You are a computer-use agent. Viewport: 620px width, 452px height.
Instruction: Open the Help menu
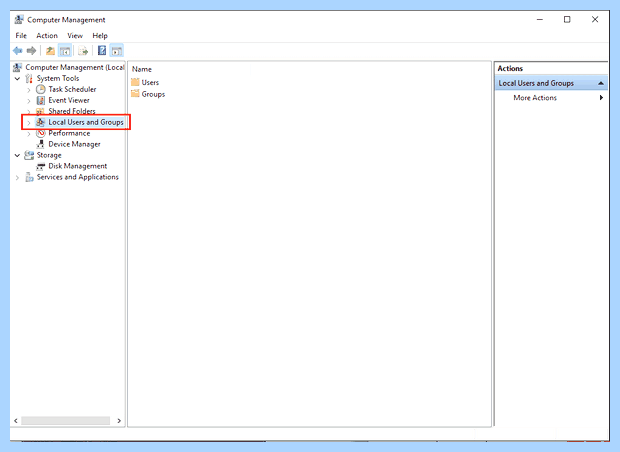[100, 36]
